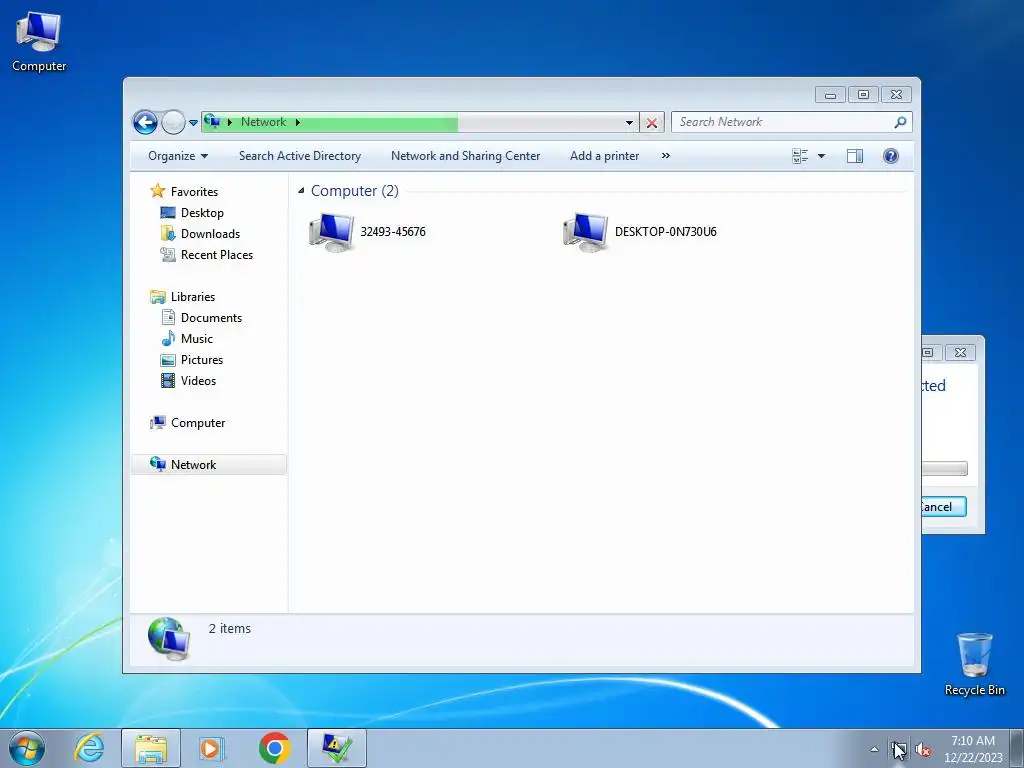Screen dimensions: 1024x768
Task: Click the Music note icon in sidebar
Action: click(x=168, y=338)
